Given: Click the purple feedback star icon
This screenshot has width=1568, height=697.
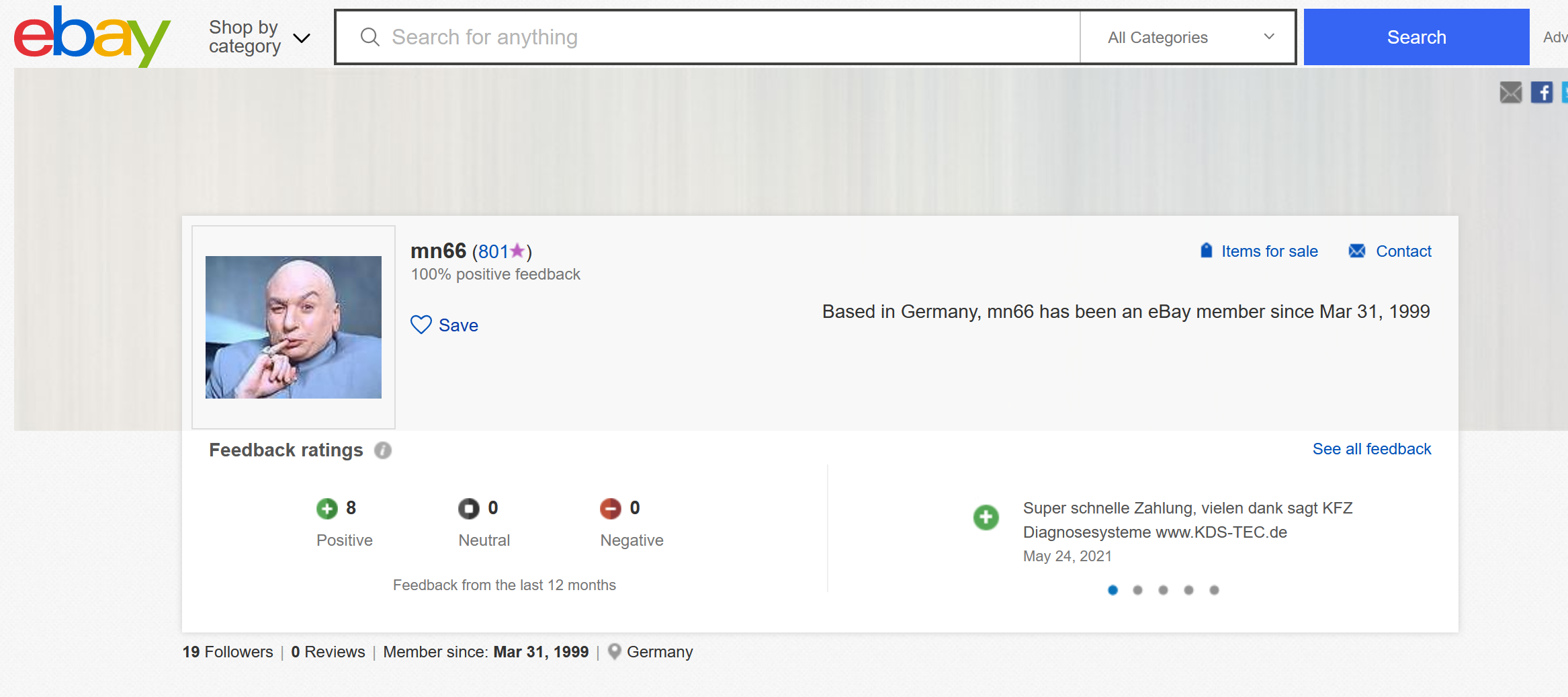Looking at the screenshot, I should pos(517,251).
